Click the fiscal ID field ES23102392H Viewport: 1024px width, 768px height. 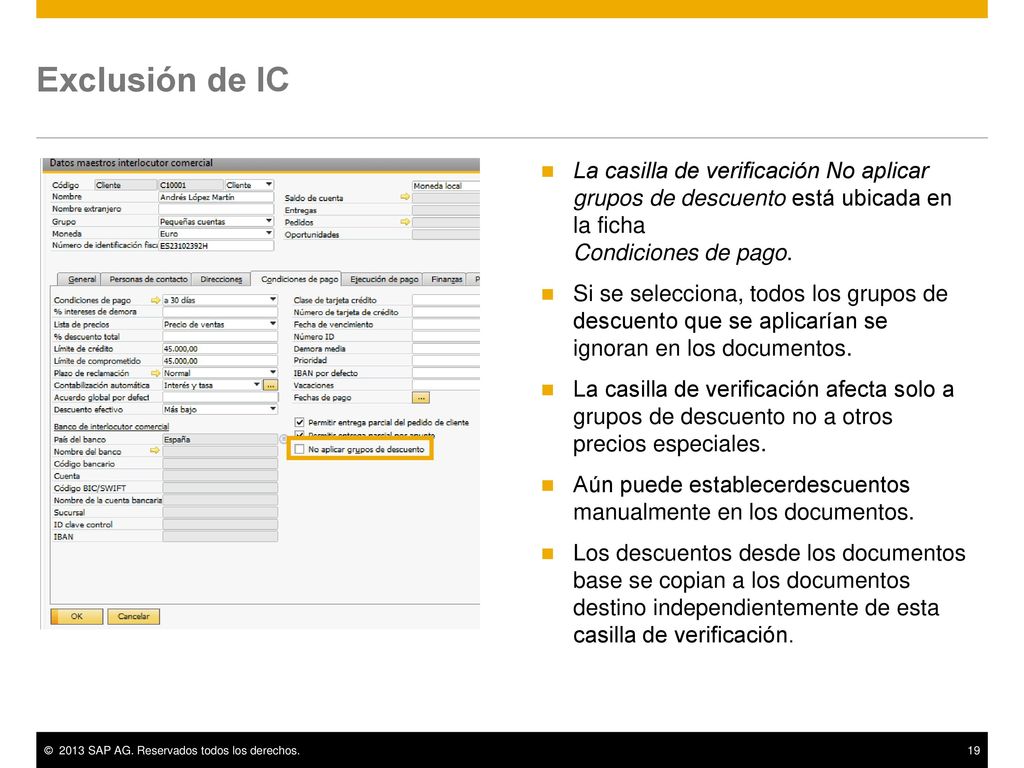[x=216, y=246]
